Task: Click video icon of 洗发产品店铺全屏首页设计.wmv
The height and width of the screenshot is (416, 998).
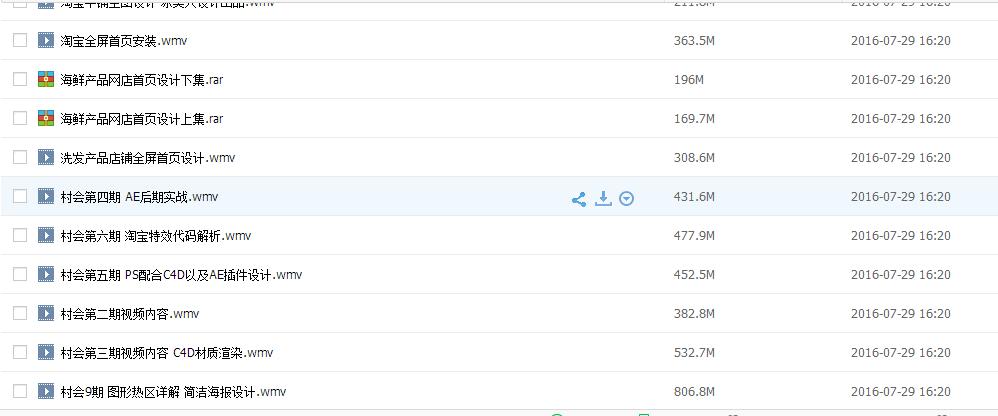Action: coord(46,156)
